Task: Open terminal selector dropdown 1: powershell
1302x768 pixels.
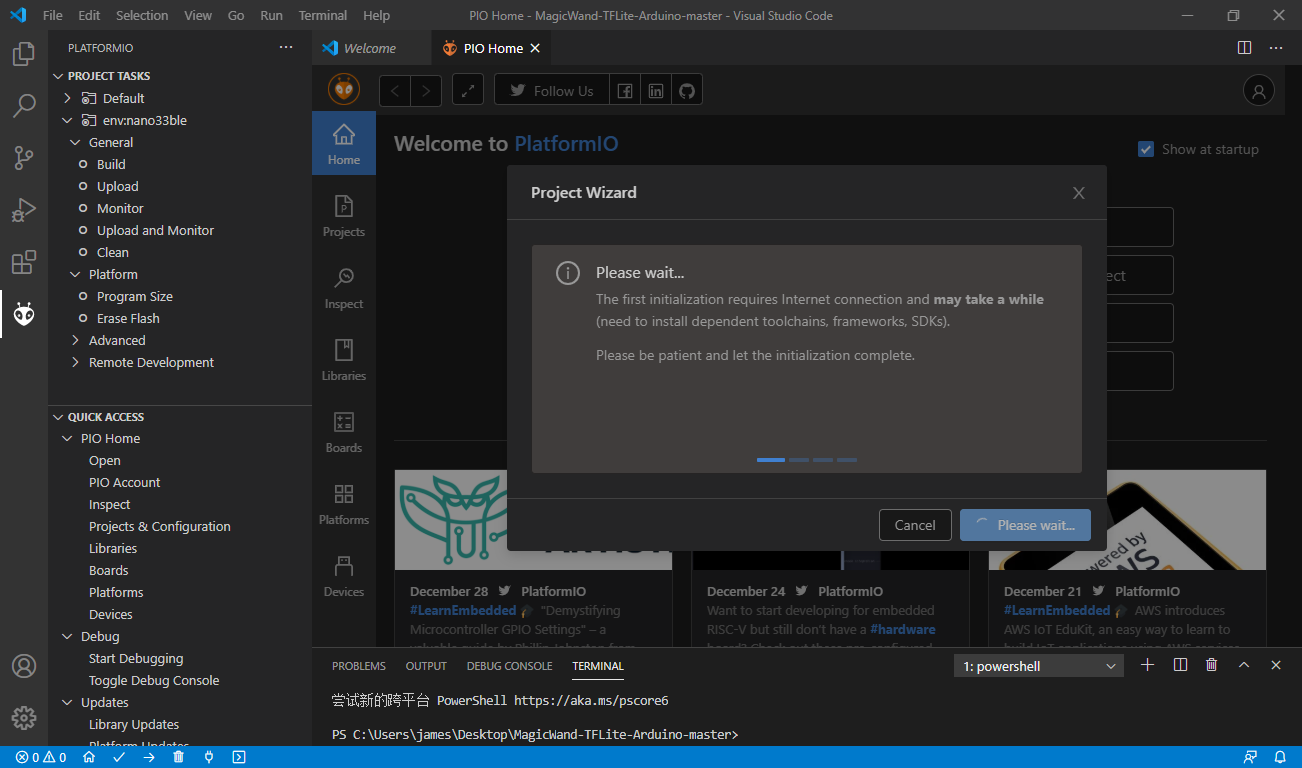Action: click(1039, 666)
